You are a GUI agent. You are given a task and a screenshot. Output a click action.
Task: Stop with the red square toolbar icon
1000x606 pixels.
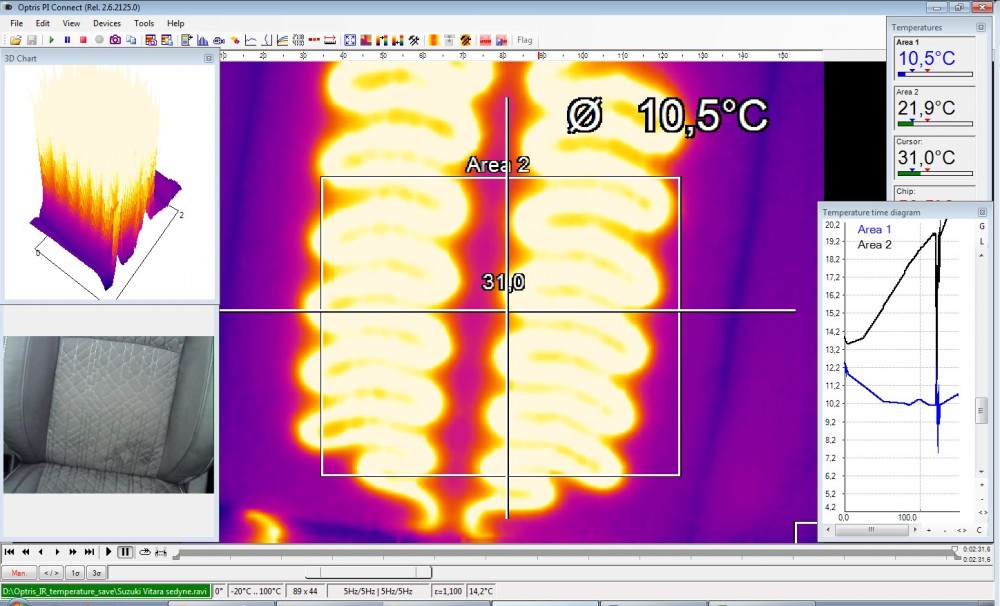tap(83, 40)
